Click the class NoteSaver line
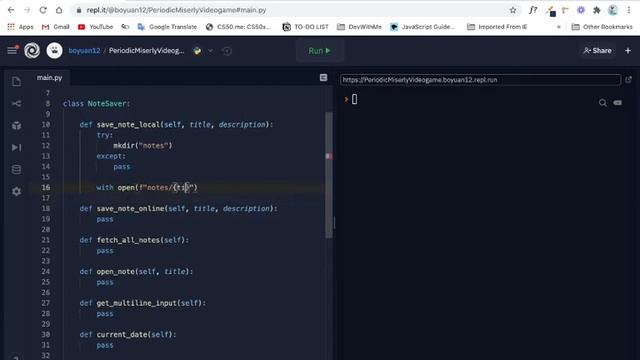The image size is (640, 360). point(96,104)
